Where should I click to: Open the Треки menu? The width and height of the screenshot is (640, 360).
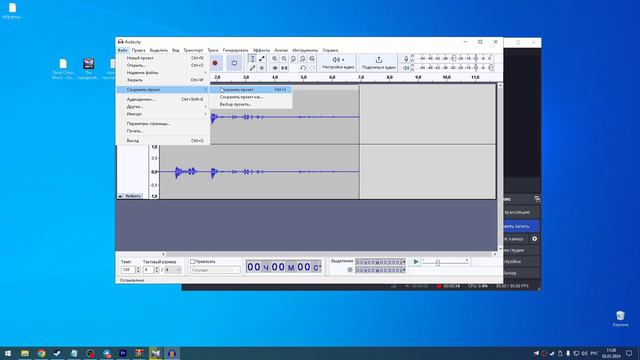pyautogui.click(x=213, y=50)
